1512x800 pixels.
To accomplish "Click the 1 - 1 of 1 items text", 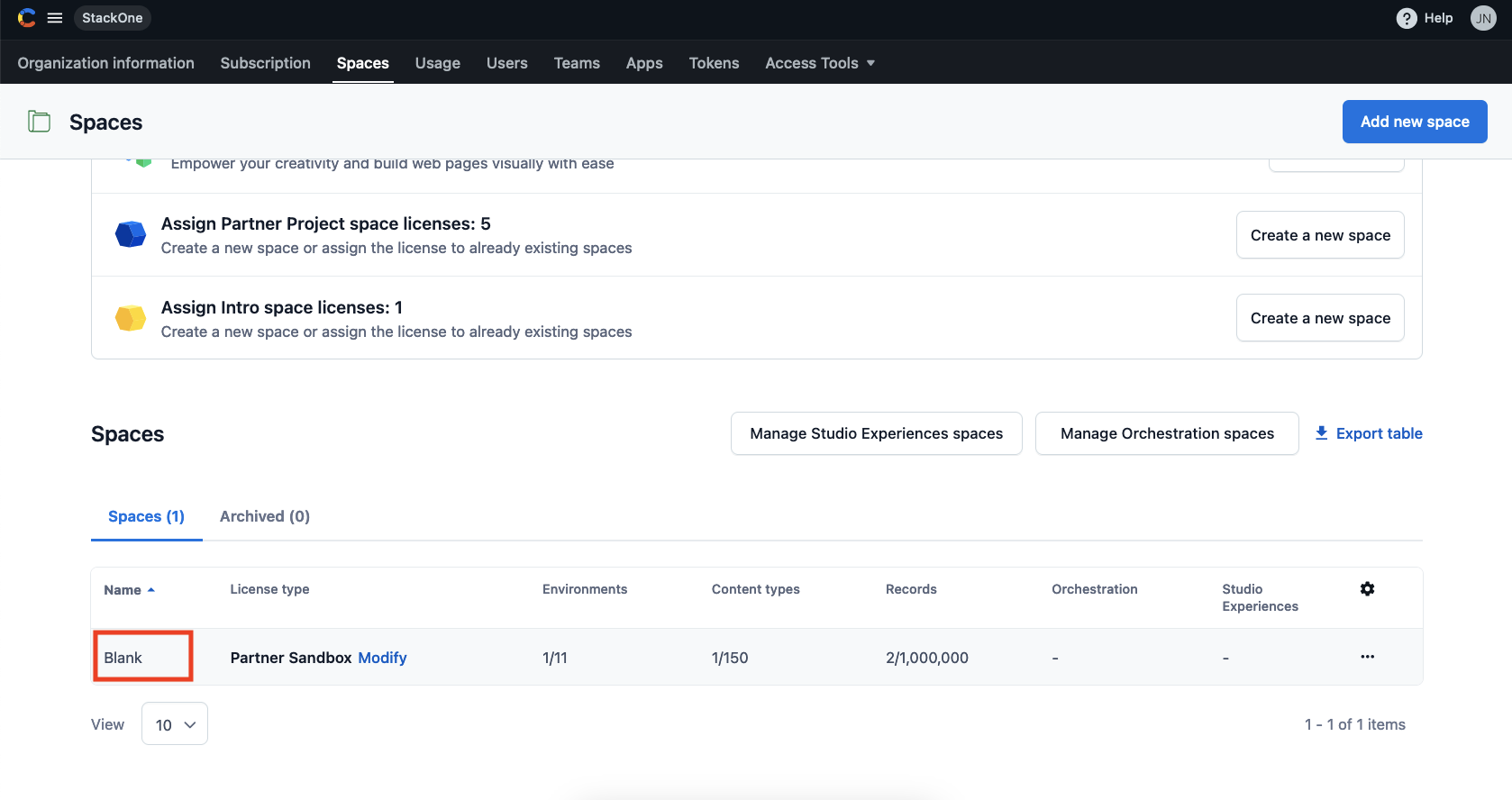I will (x=1355, y=724).
